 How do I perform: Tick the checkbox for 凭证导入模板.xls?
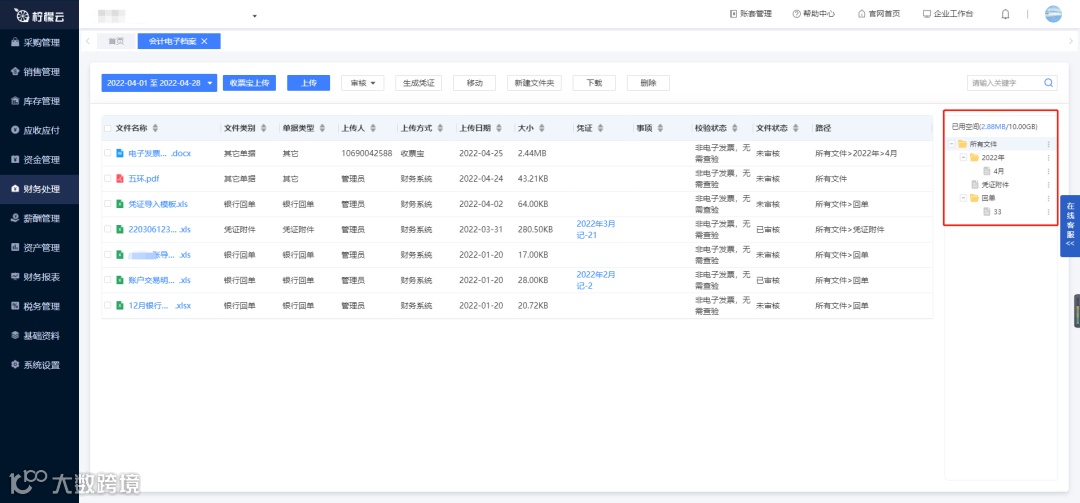[107, 204]
